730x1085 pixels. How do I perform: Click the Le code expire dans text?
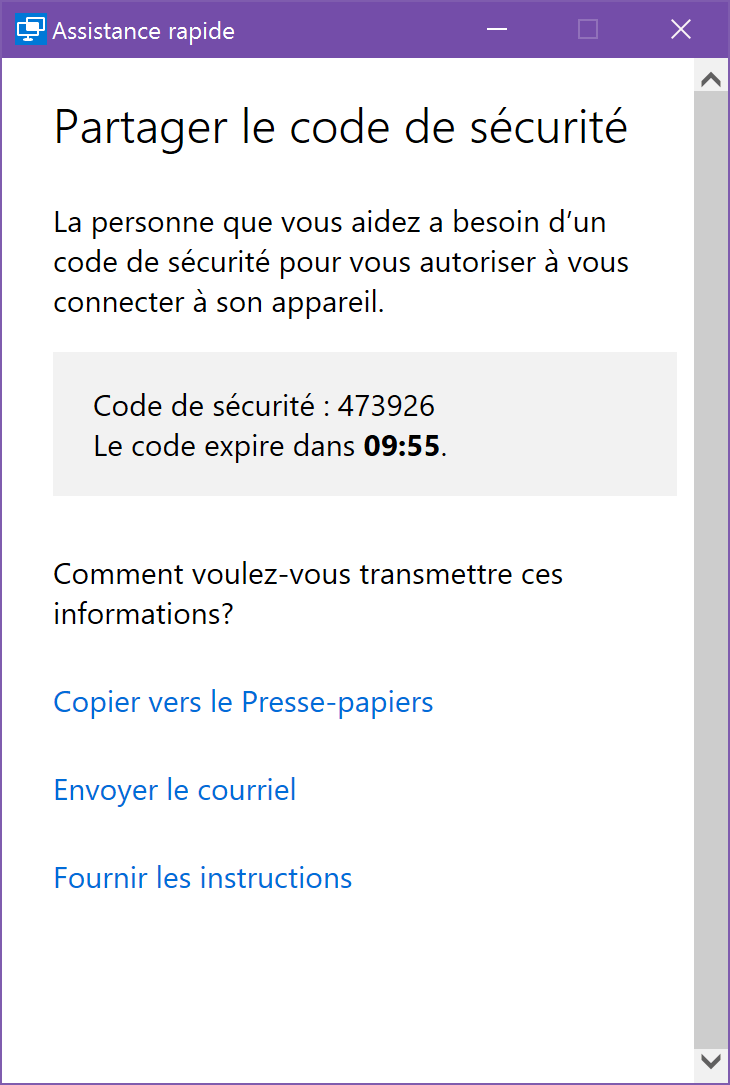[x=225, y=446]
